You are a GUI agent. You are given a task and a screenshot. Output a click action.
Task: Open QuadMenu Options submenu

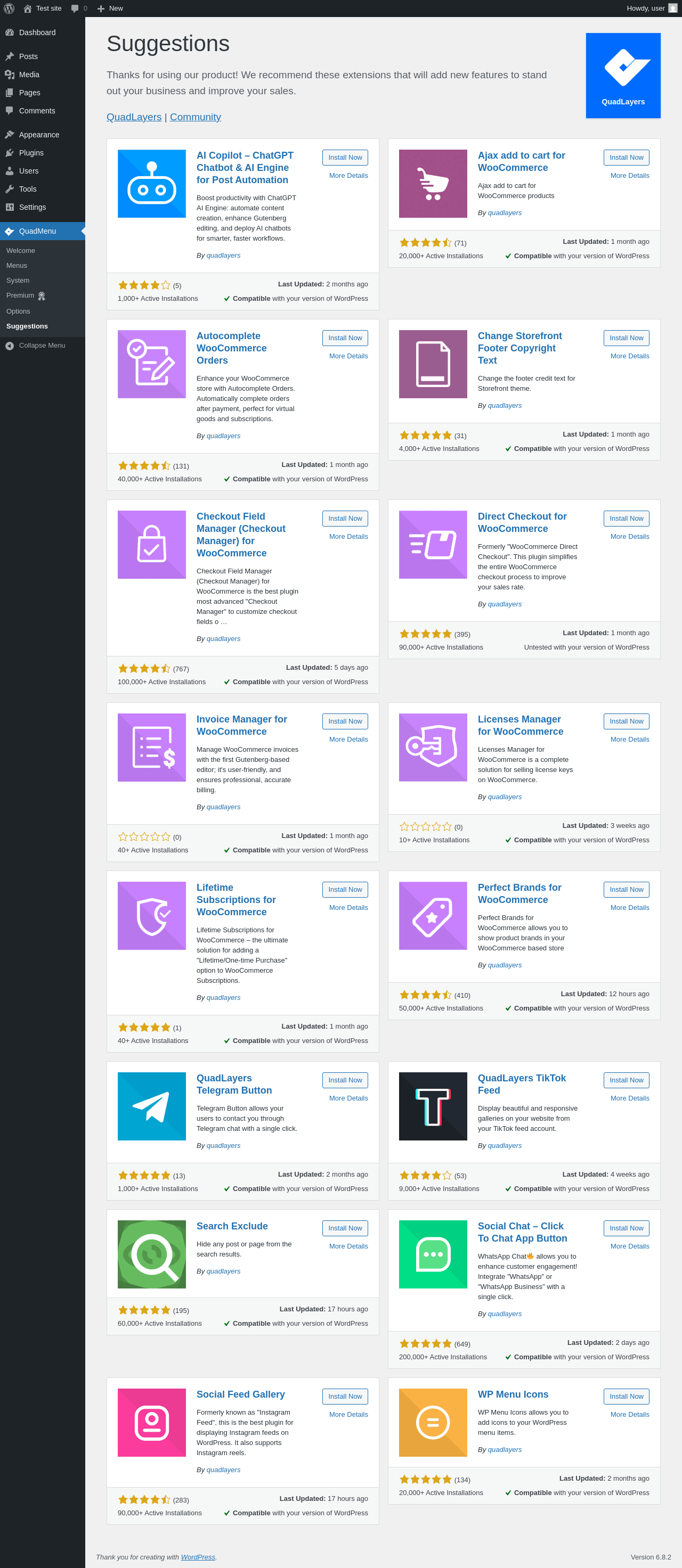point(18,311)
